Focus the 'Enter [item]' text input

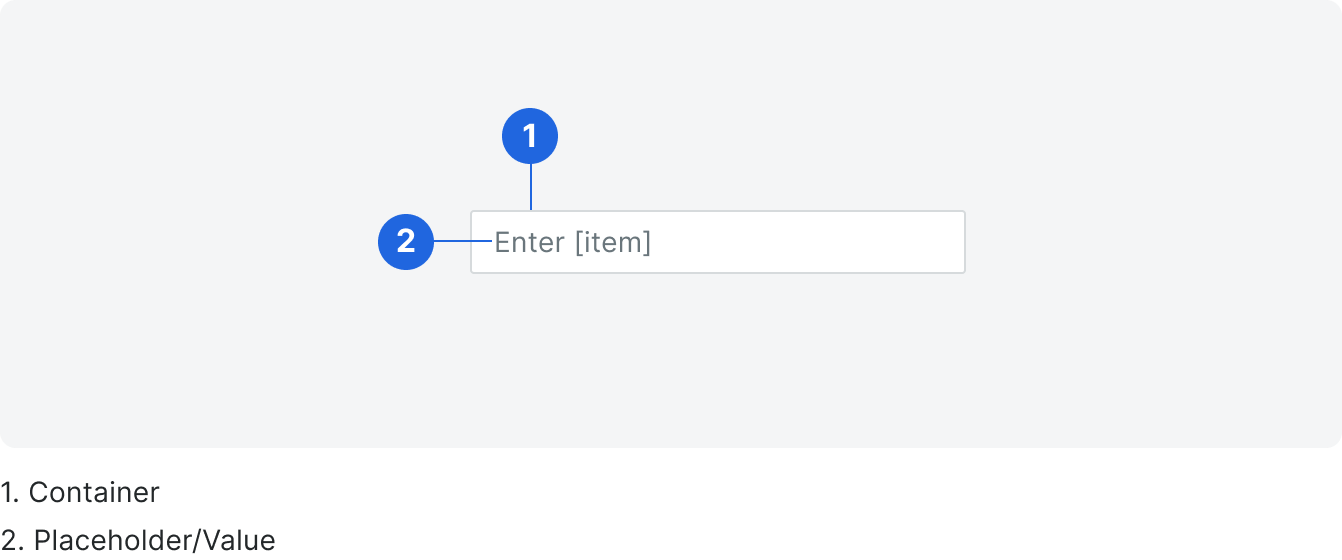718,242
